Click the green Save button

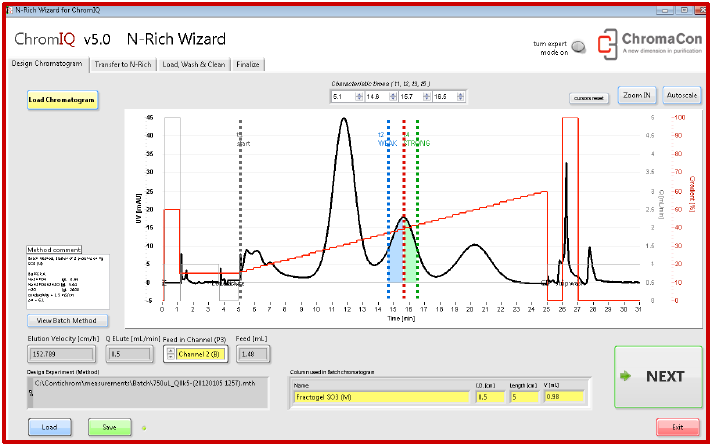coord(109,427)
